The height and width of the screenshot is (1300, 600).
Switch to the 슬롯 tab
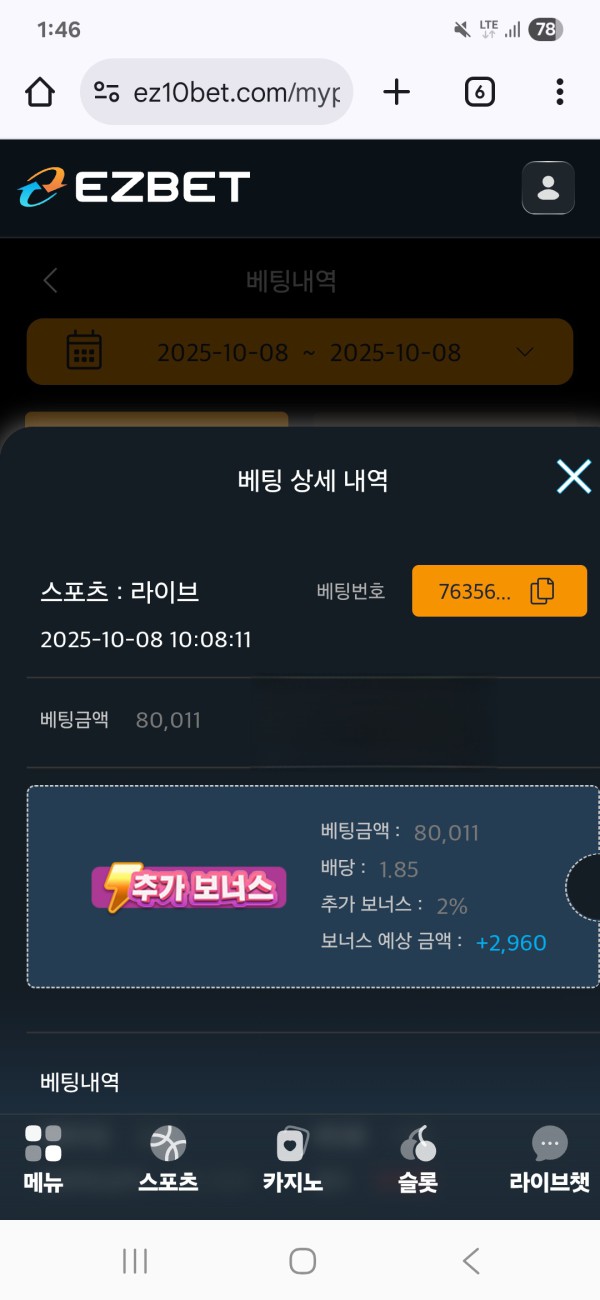[x=418, y=1159]
